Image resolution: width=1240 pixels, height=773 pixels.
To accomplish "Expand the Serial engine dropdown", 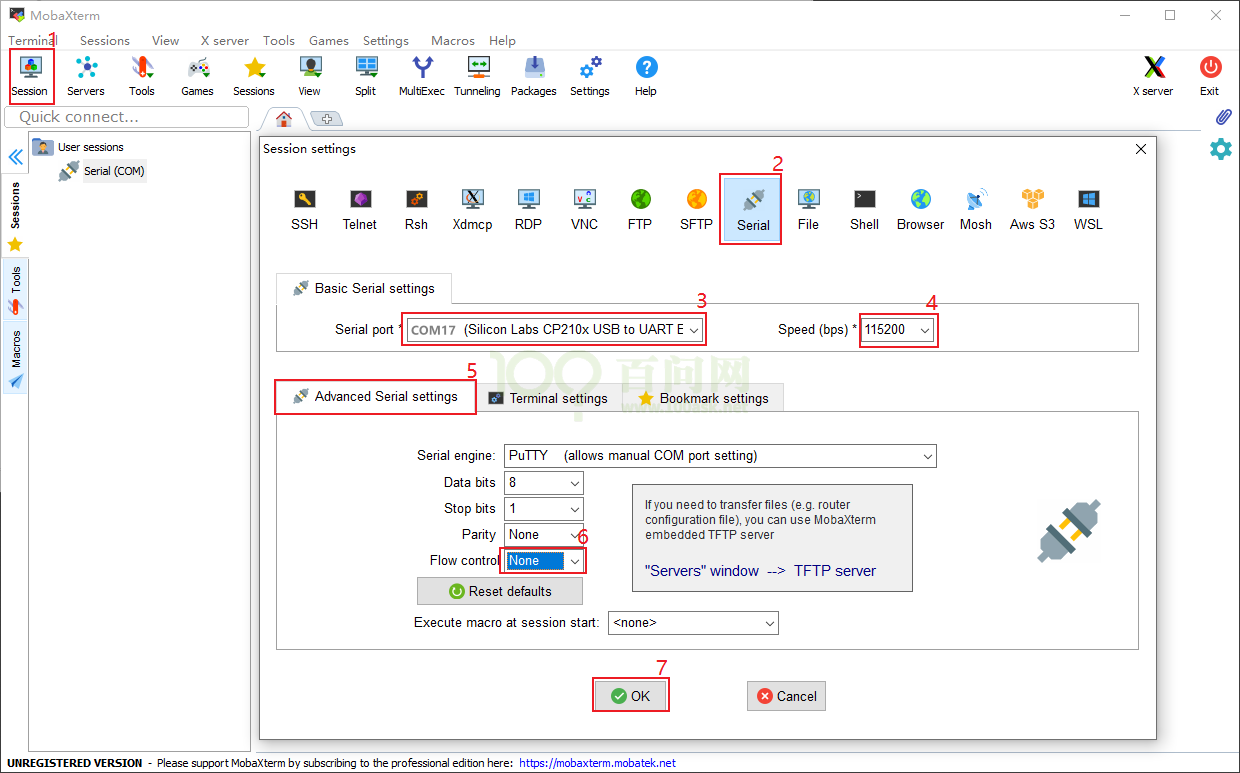I will (720, 456).
